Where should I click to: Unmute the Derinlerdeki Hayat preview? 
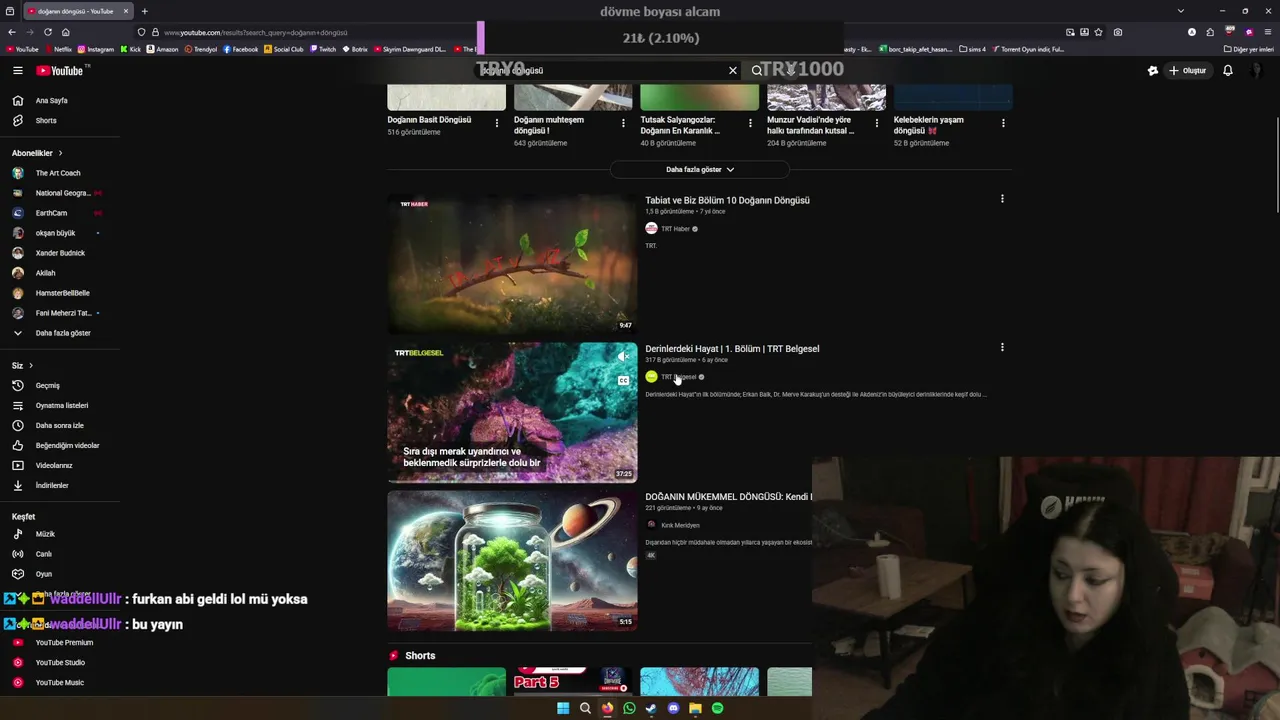(x=623, y=357)
